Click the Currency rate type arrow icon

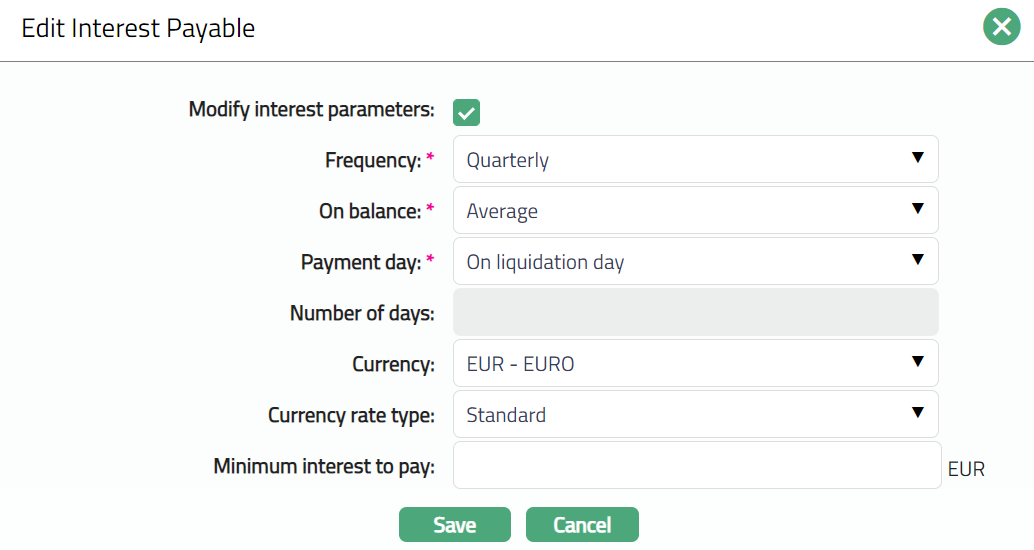917,413
